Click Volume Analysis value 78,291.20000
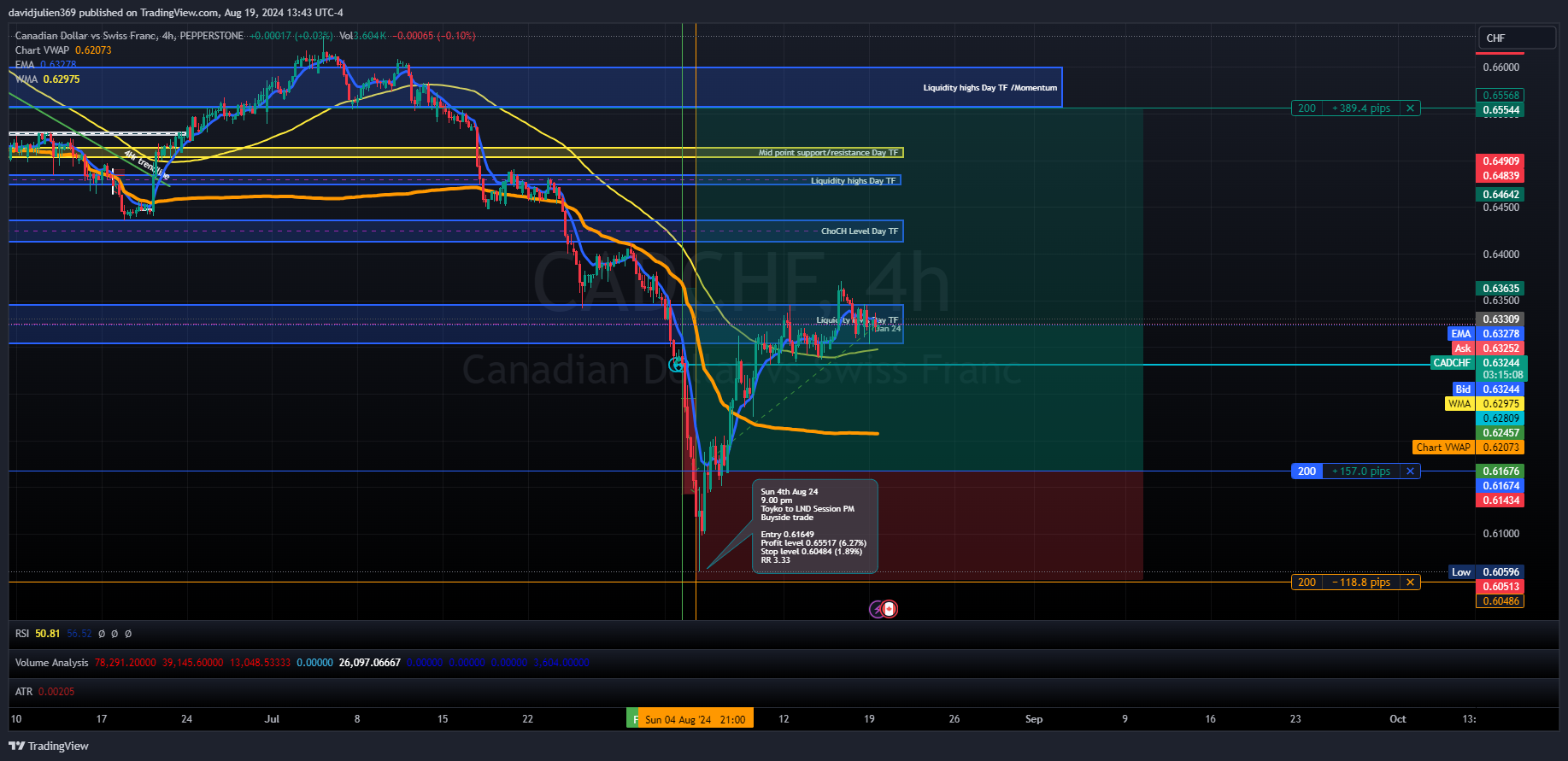The height and width of the screenshot is (761, 1568). [x=126, y=663]
